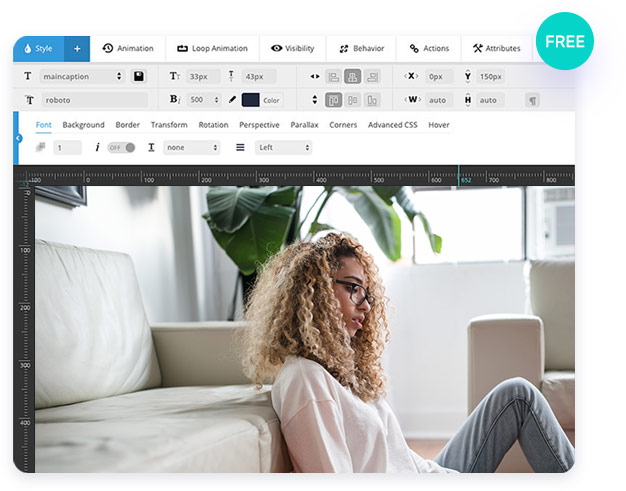The height and width of the screenshot is (491, 626).
Task: Open the text align Left dropdown
Action: [x=283, y=148]
